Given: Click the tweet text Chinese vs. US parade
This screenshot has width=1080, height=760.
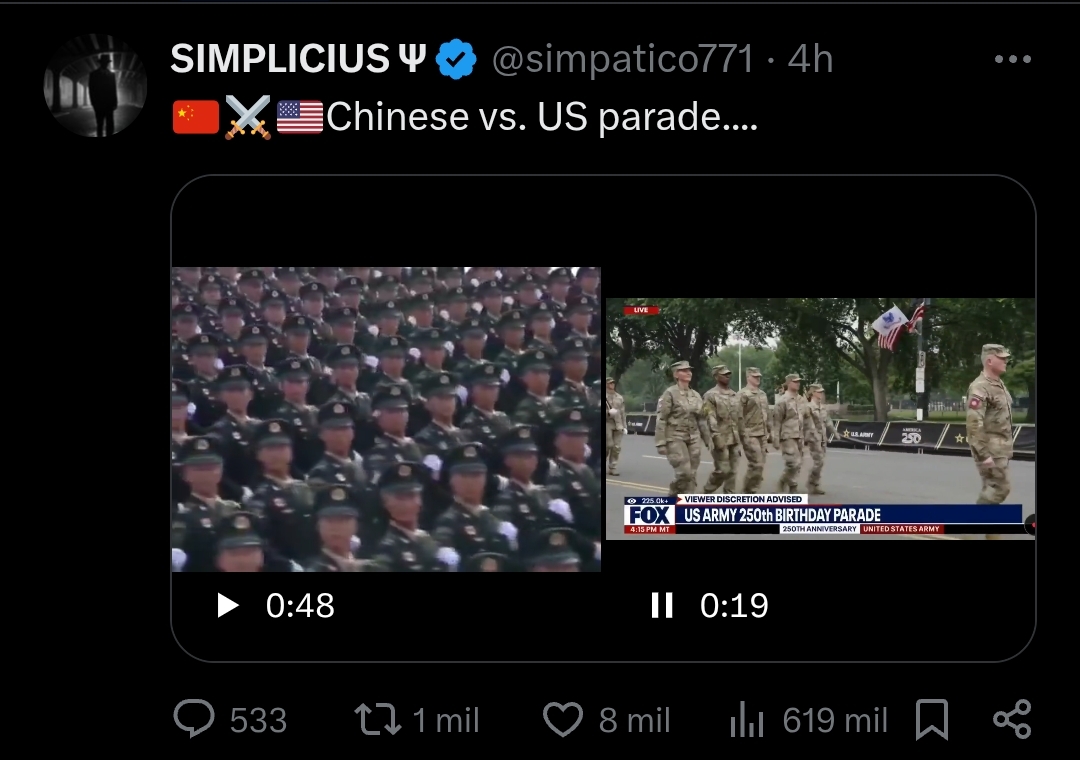Looking at the screenshot, I should (542, 116).
